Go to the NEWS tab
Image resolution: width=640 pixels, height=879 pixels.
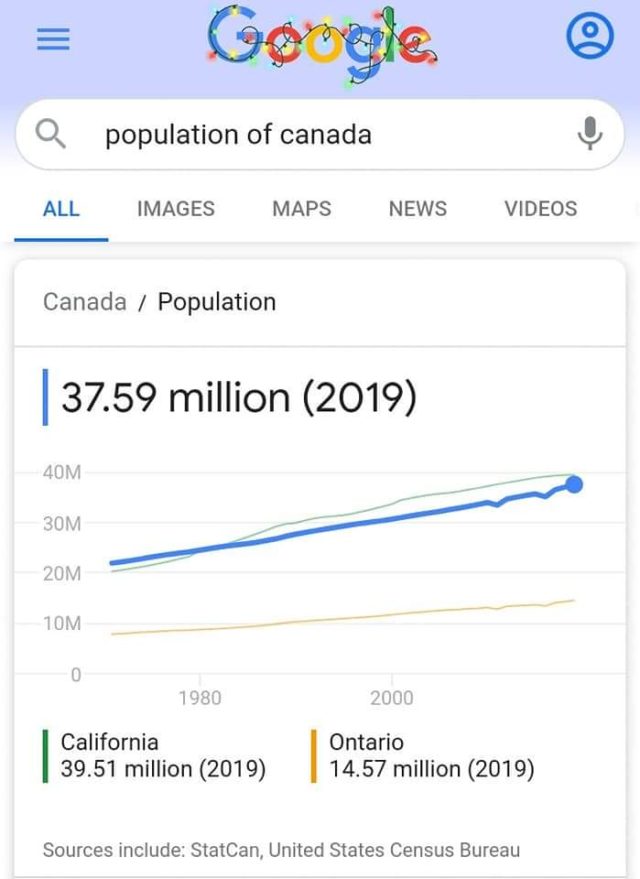pyautogui.click(x=417, y=209)
